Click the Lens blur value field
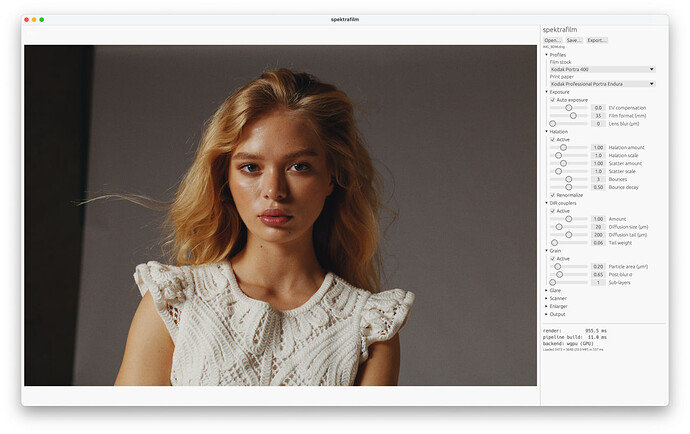 click(x=598, y=124)
